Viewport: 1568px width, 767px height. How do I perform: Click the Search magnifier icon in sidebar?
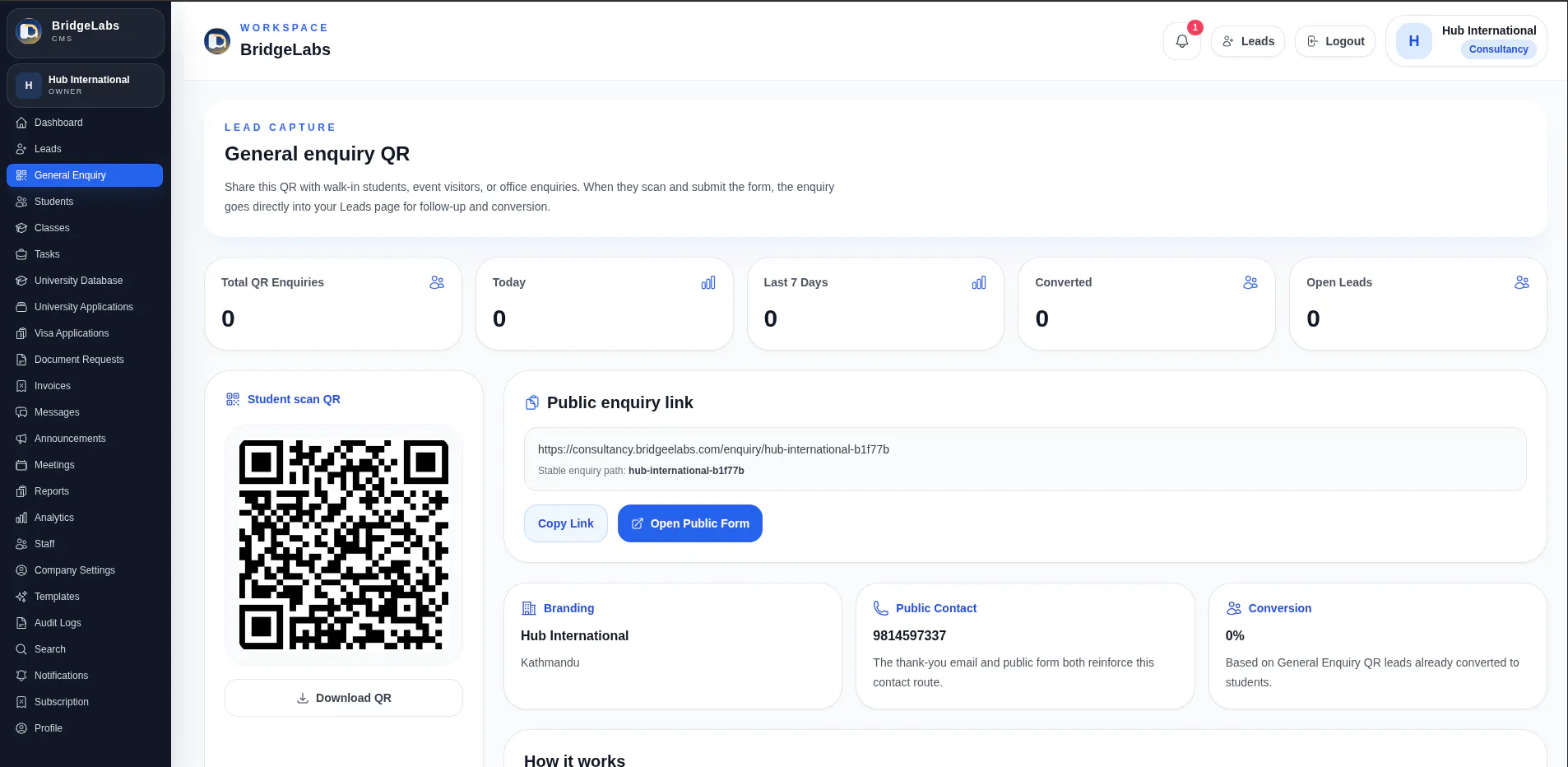pos(21,649)
